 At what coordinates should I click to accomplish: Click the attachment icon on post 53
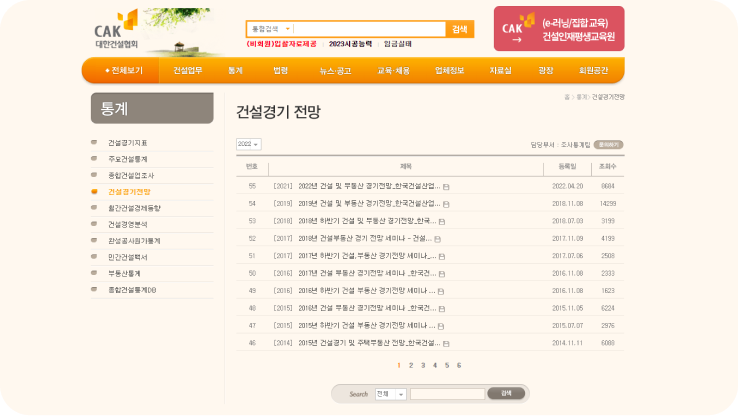441,221
